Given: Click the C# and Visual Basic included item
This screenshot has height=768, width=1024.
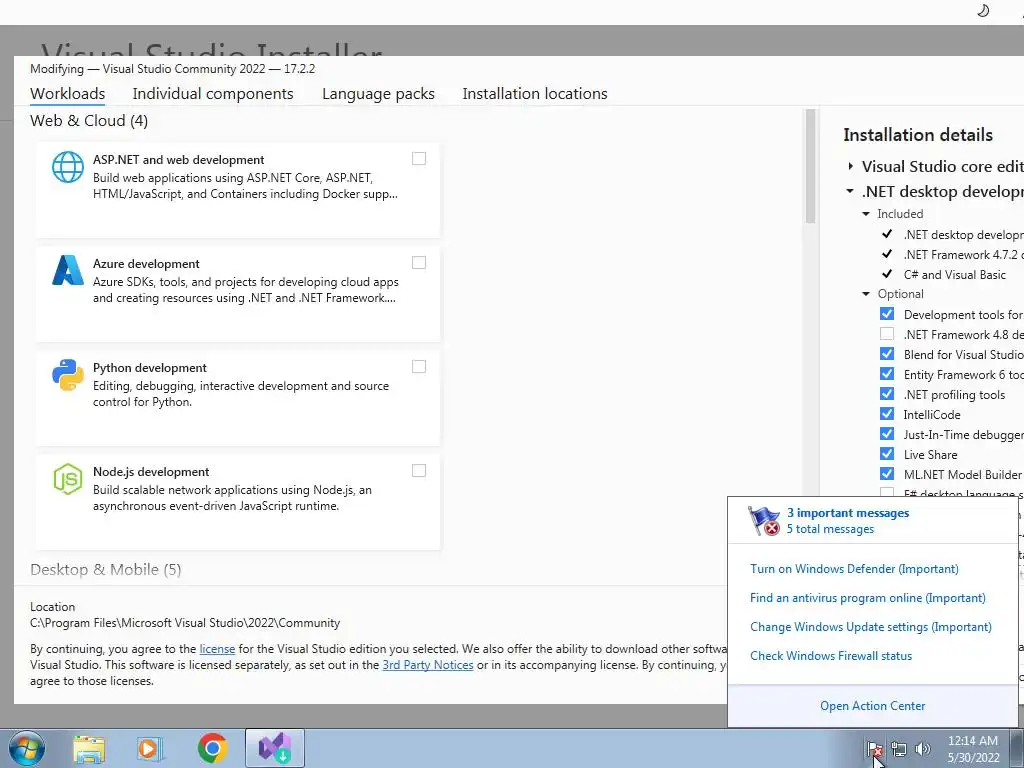Looking at the screenshot, I should (954, 275).
